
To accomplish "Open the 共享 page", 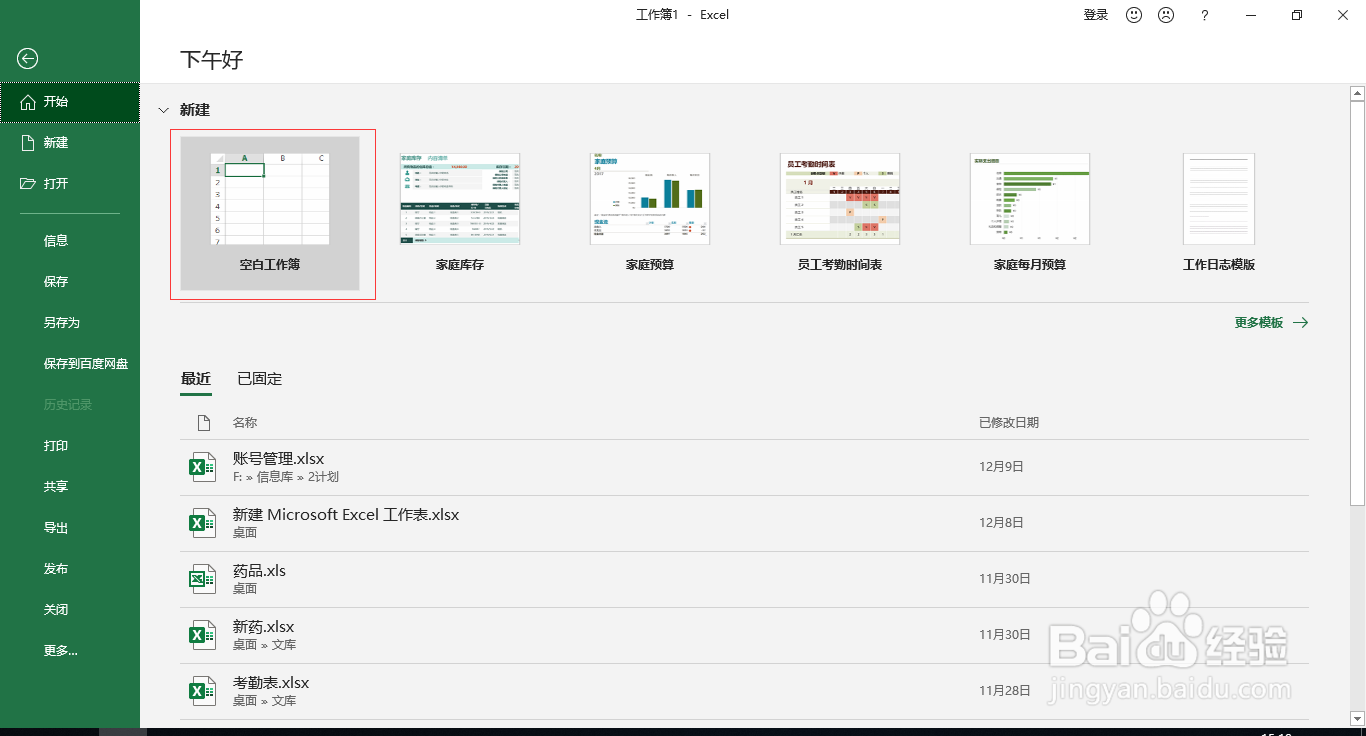I will [70, 487].
